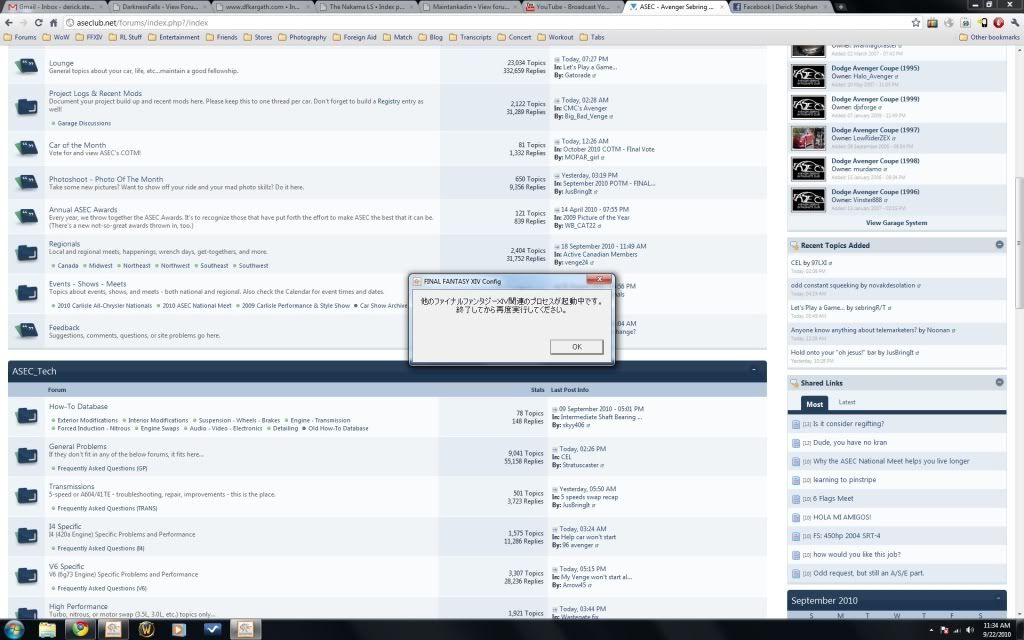The width and height of the screenshot is (1024, 640).
Task: Open the Entertainment bookmark folder
Action: [x=174, y=37]
